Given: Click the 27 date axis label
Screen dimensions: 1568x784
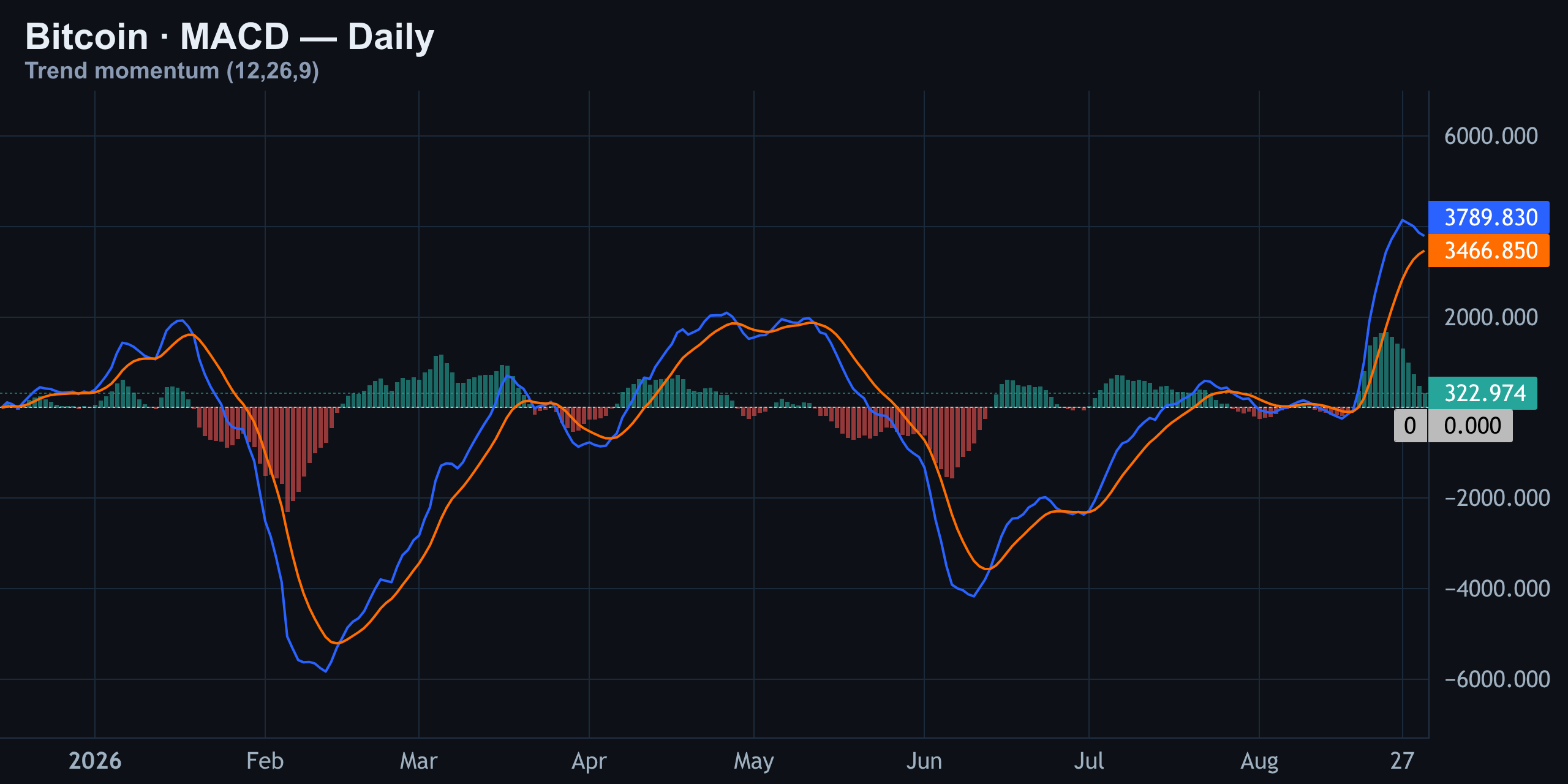Looking at the screenshot, I should point(1403,761).
